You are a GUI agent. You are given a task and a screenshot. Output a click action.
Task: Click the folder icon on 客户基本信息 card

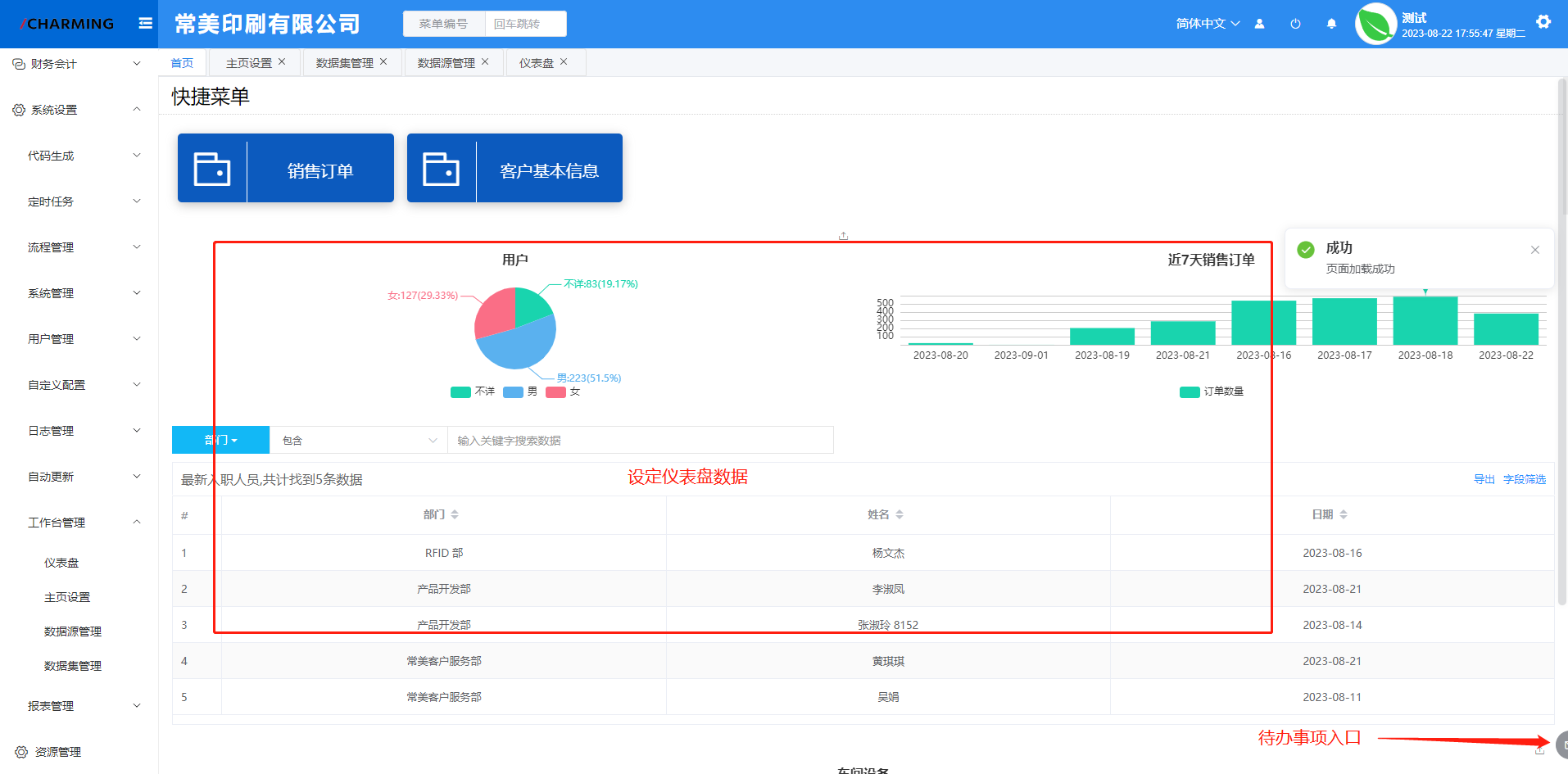coord(441,169)
